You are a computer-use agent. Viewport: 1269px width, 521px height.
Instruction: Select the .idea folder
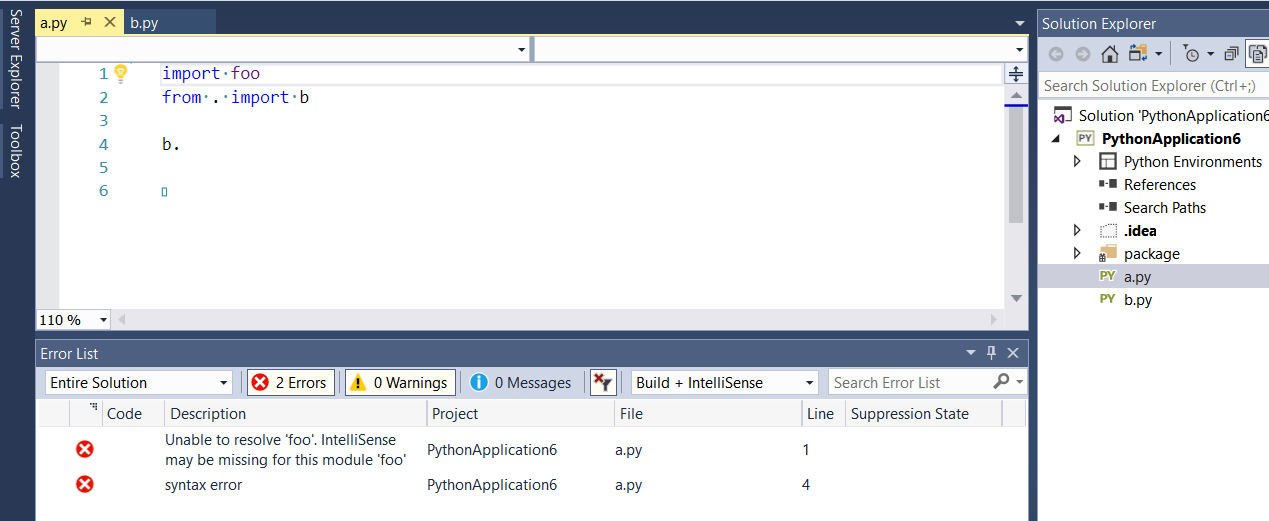pyautogui.click(x=1140, y=230)
